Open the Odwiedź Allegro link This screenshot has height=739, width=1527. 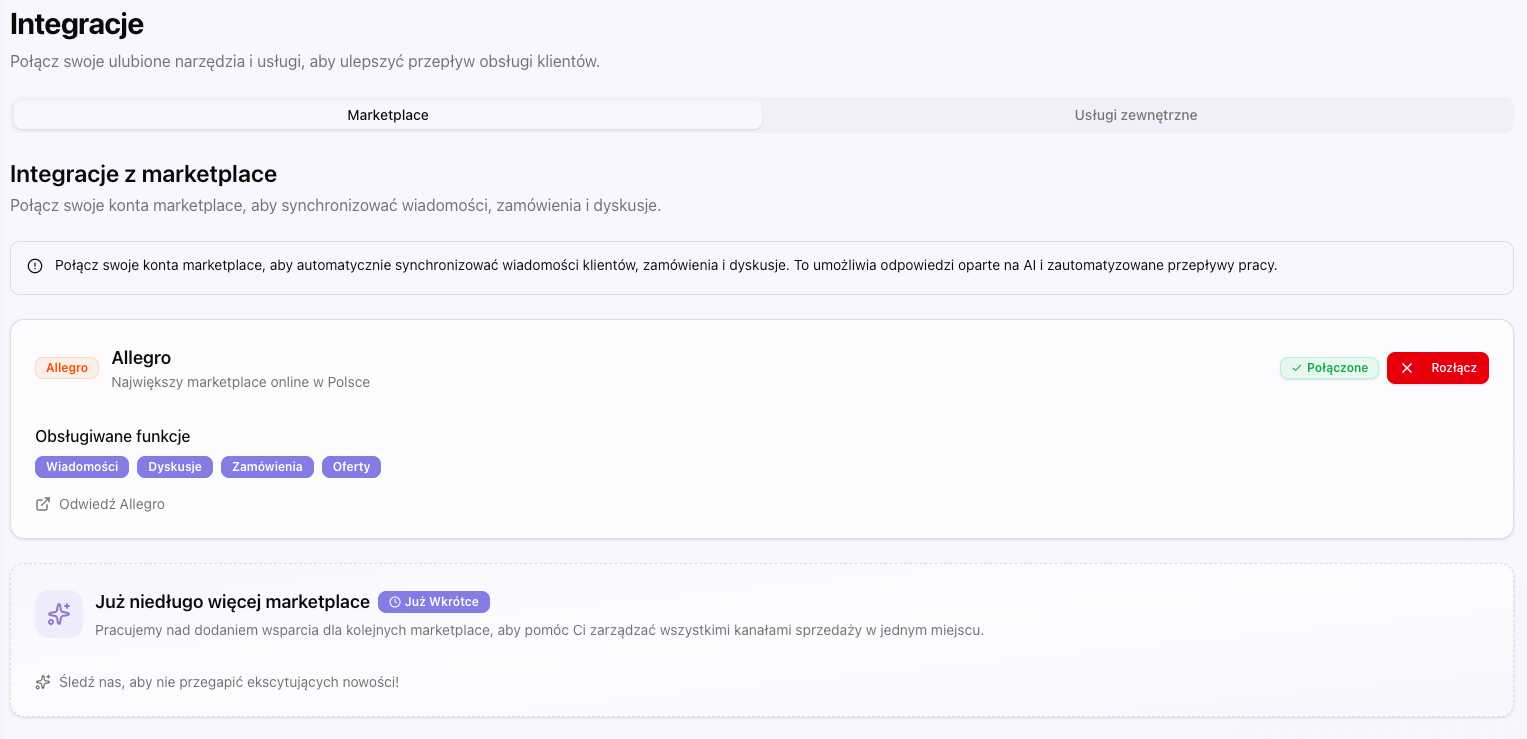pyautogui.click(x=112, y=504)
